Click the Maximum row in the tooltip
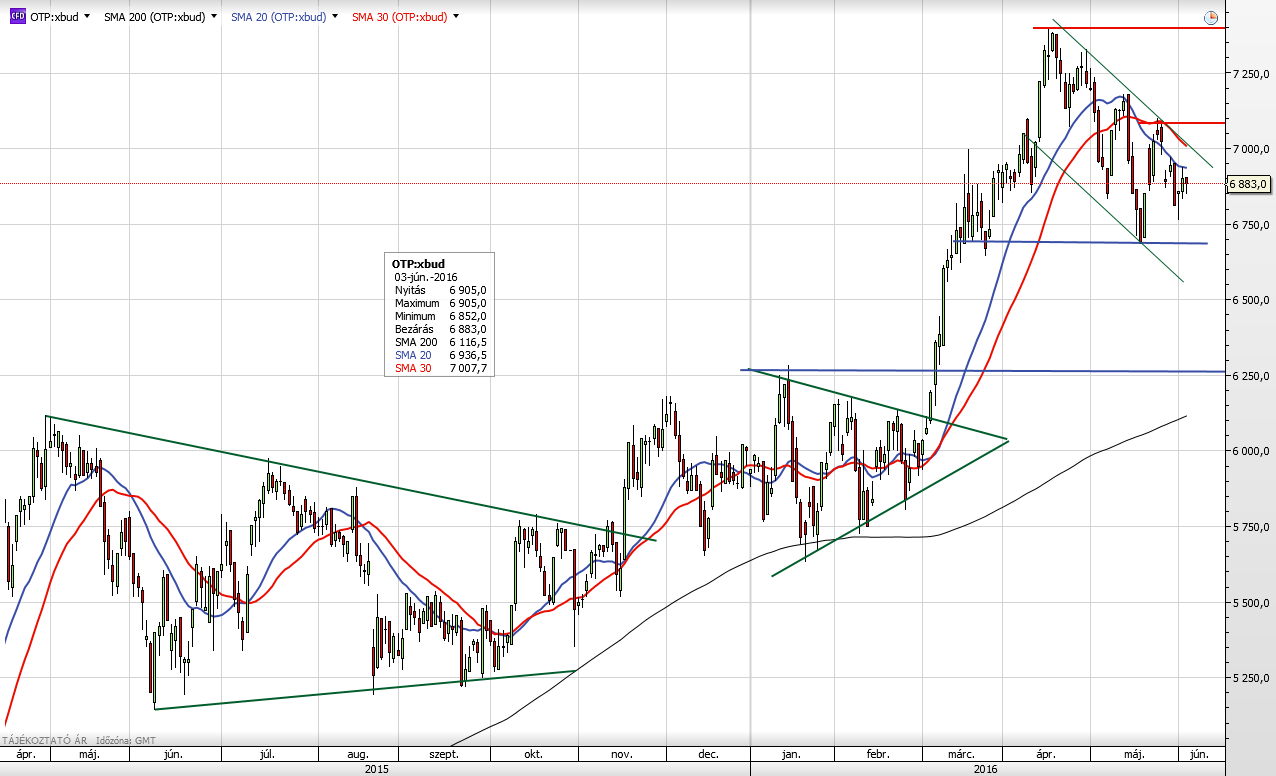Image resolution: width=1276 pixels, height=776 pixels. 440,303
